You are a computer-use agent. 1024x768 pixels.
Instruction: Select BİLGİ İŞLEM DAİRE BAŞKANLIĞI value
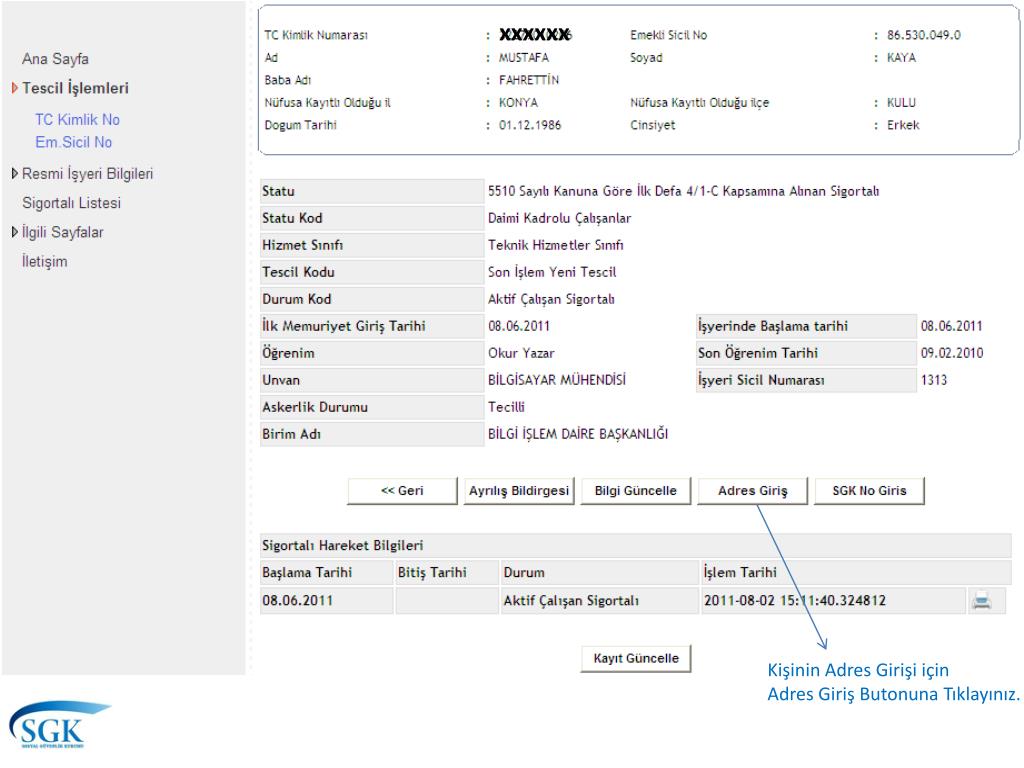578,434
